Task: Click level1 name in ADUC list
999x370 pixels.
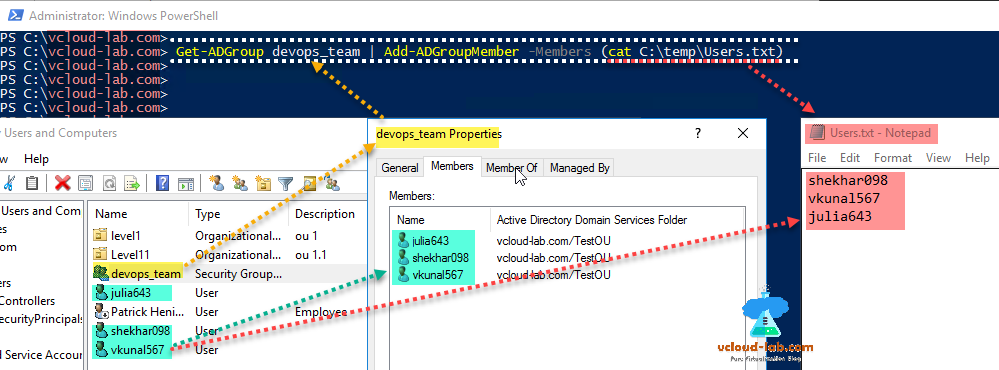Action: tap(126, 236)
